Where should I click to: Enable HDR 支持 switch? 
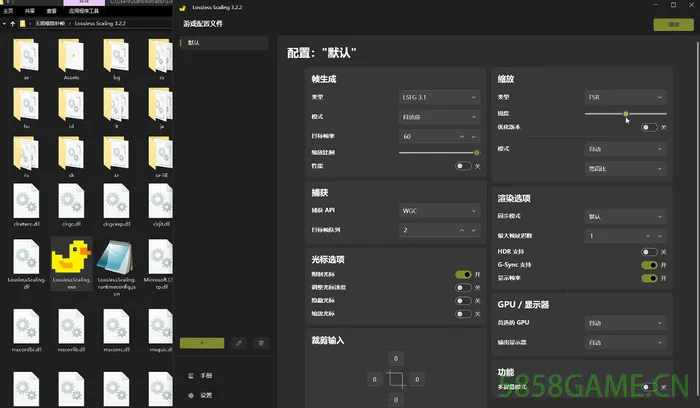click(649, 252)
